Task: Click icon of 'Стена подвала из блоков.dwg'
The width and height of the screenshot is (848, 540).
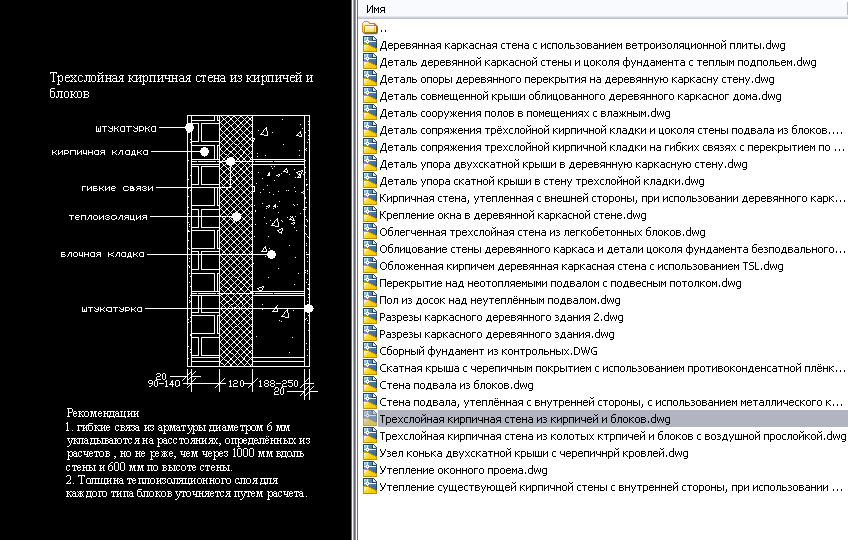Action: 370,386
